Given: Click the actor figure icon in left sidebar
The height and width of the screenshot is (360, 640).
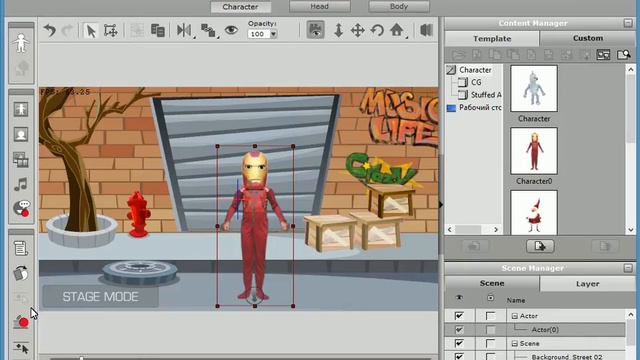Looking at the screenshot, I should (21, 109).
